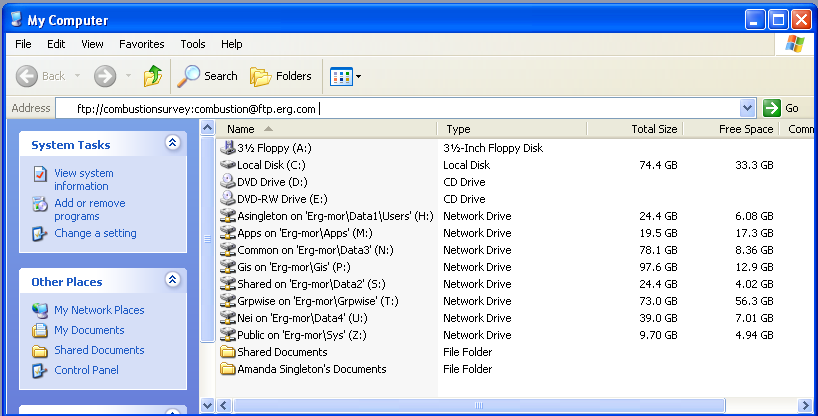Open the Forward button dropdown arrow
This screenshot has height=416, width=818.
(127, 76)
